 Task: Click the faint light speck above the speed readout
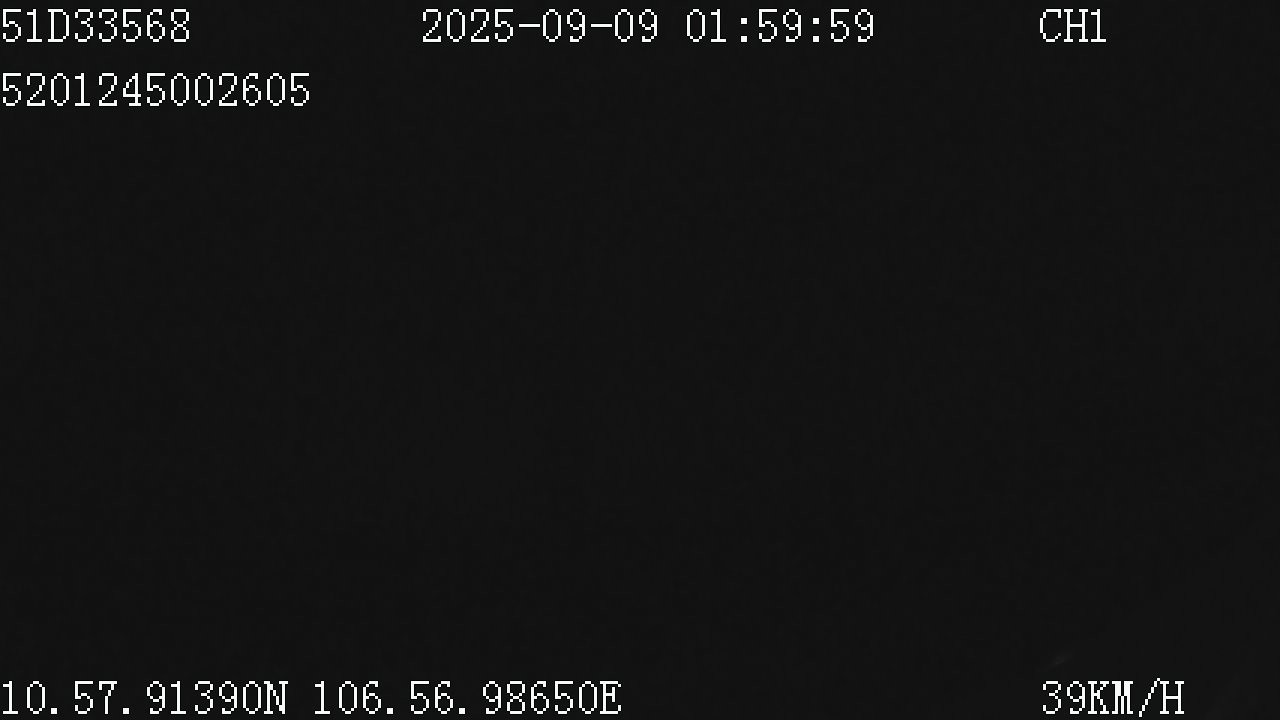(1058, 662)
